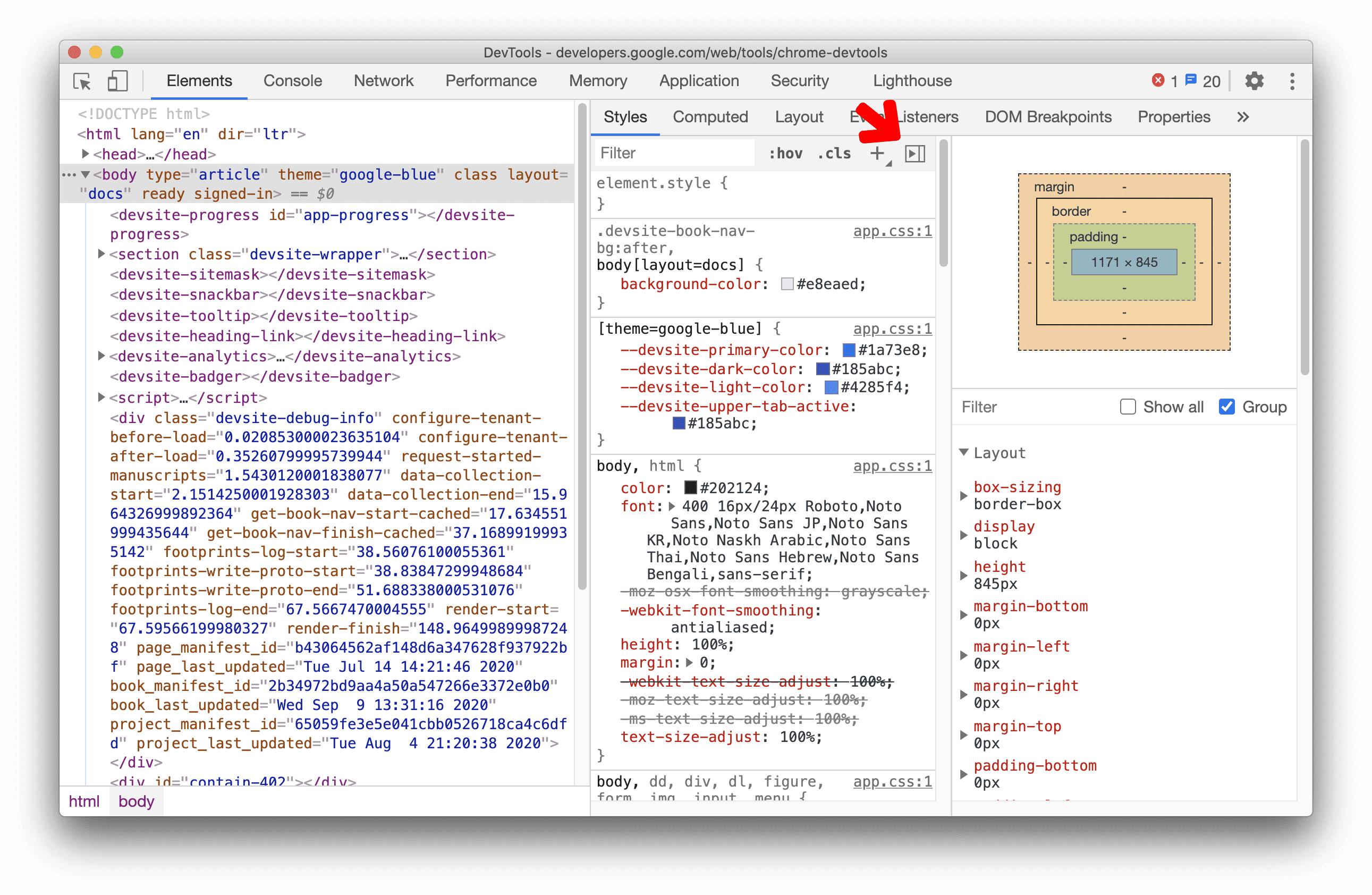Click the computed styles inspector icon
The image size is (1372, 895).
[915, 152]
